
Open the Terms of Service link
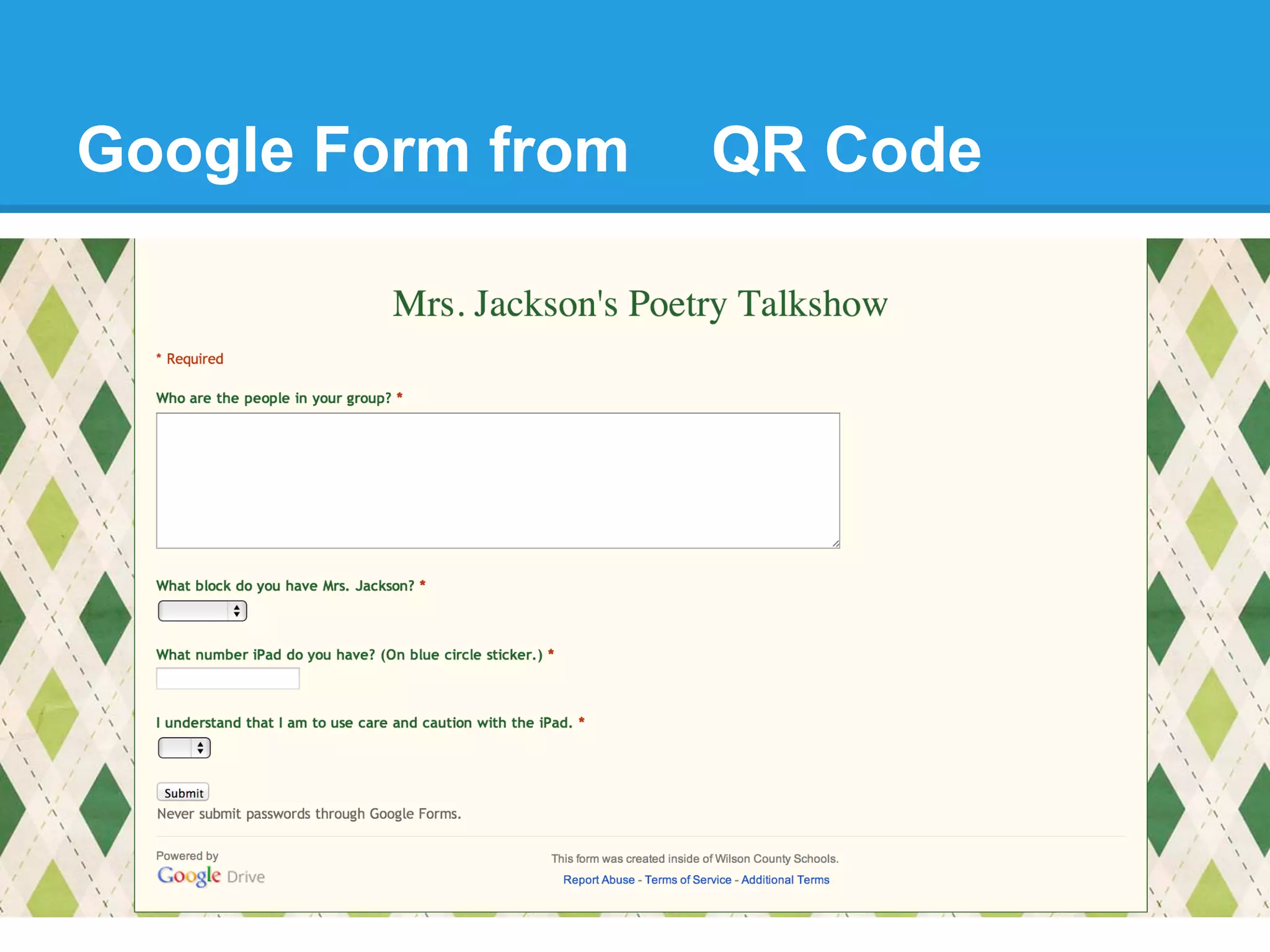688,880
